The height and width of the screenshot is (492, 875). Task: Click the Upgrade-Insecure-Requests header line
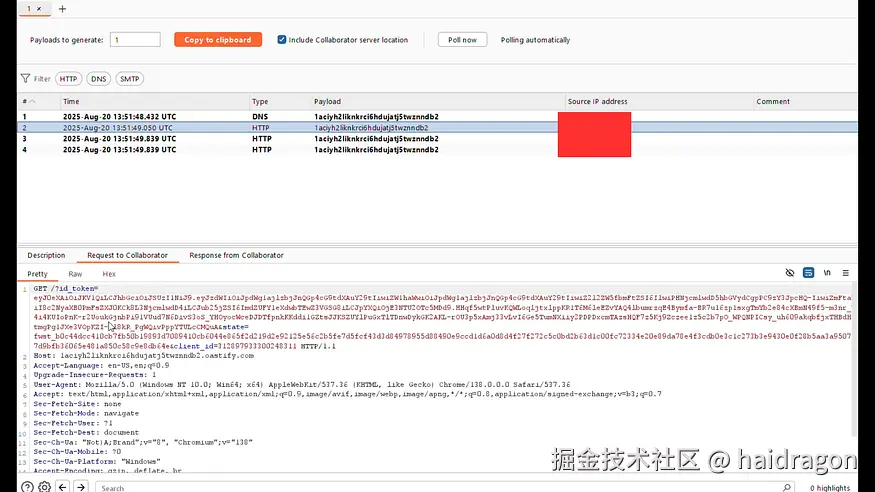(x=94, y=375)
